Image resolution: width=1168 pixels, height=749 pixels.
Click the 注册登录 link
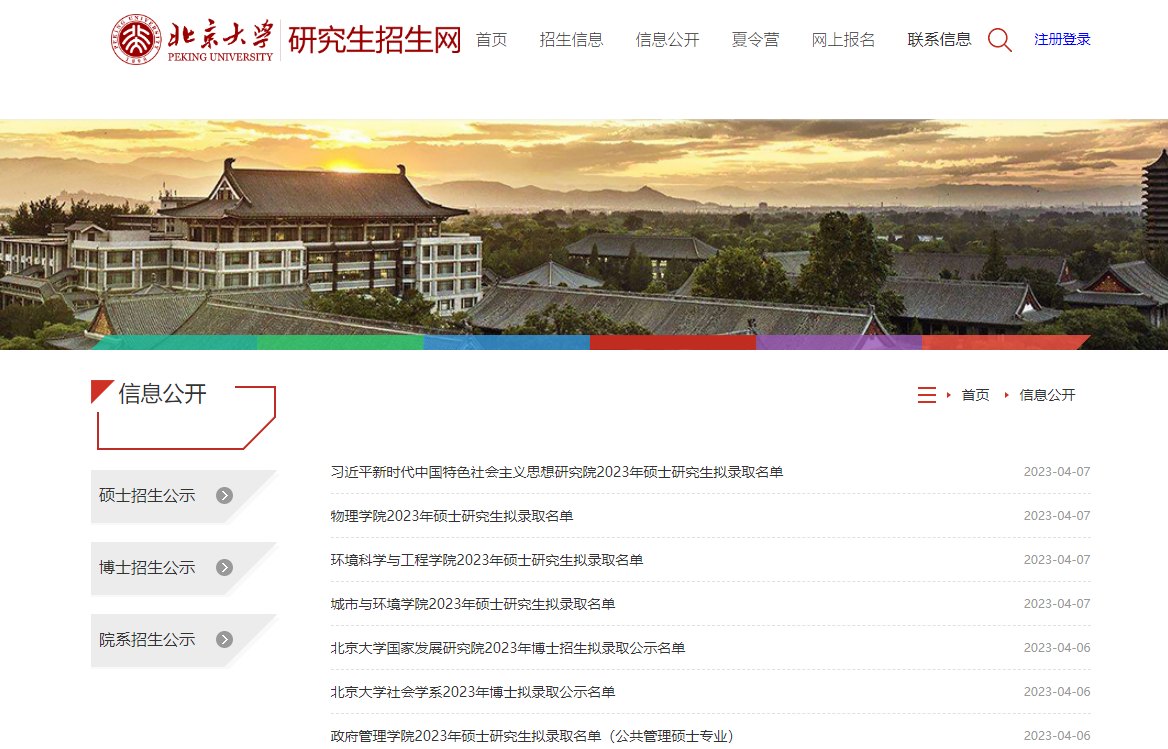(x=1062, y=39)
